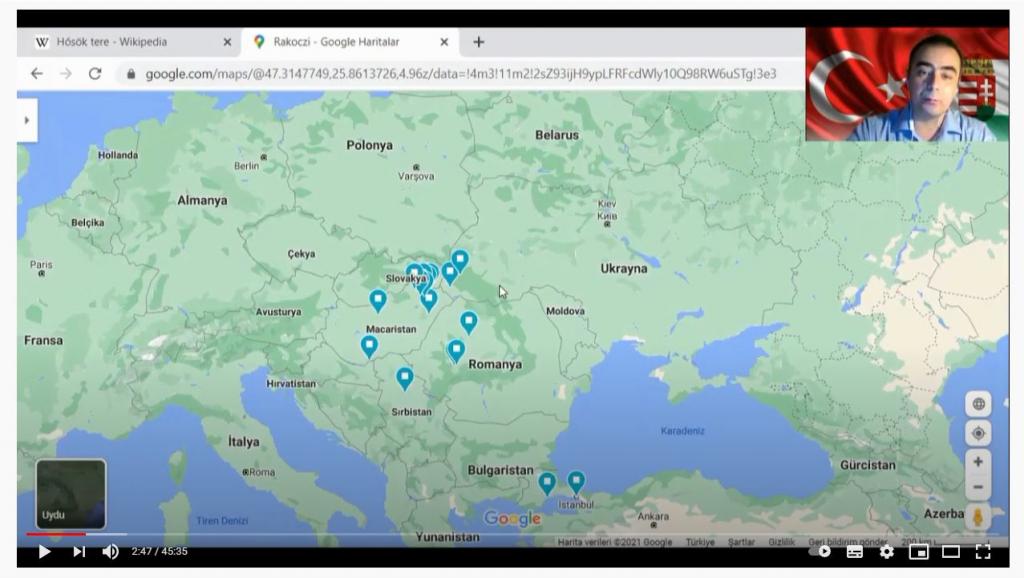Click the Varşova city label

tap(416, 176)
